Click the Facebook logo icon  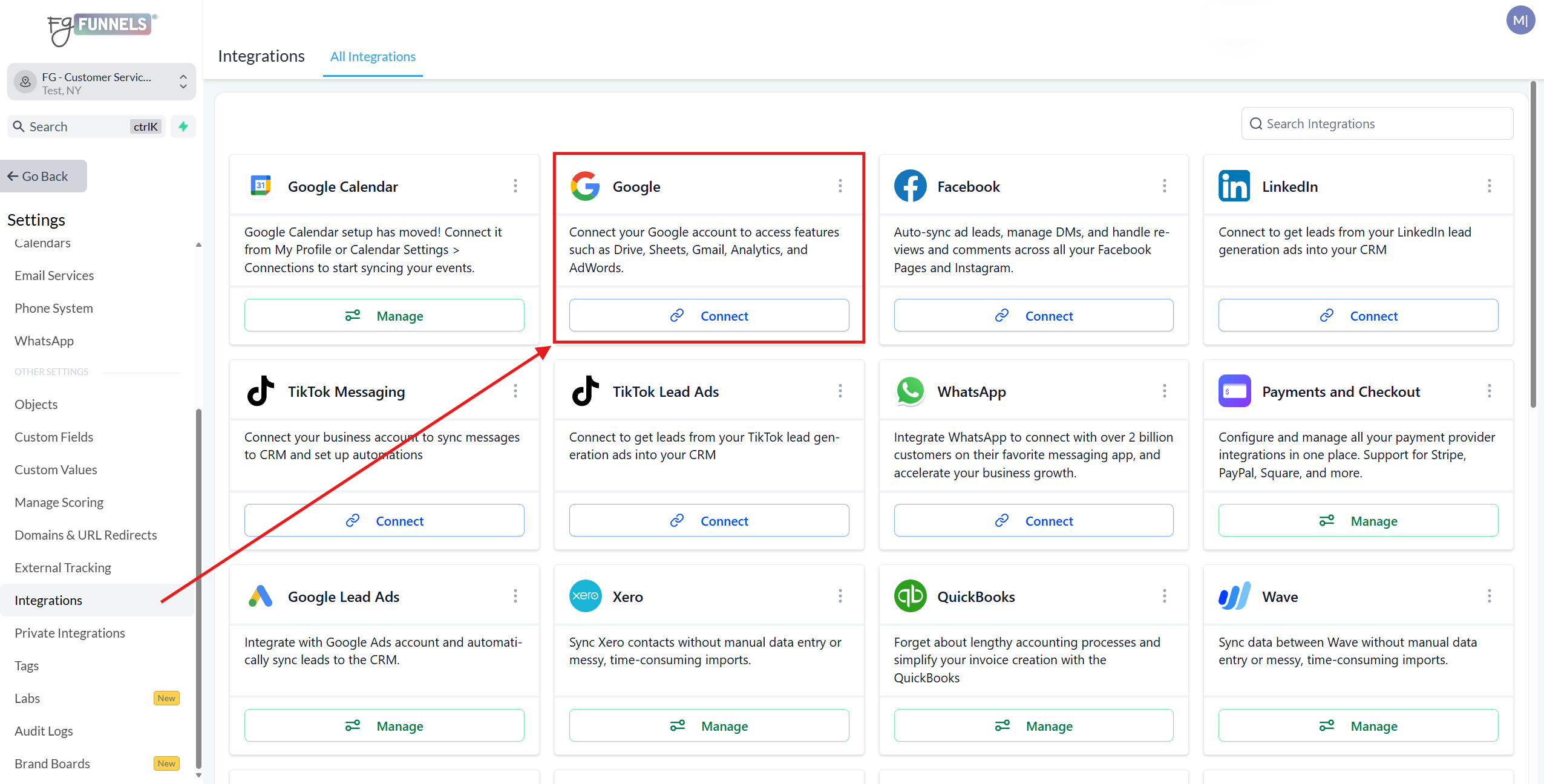(x=910, y=186)
